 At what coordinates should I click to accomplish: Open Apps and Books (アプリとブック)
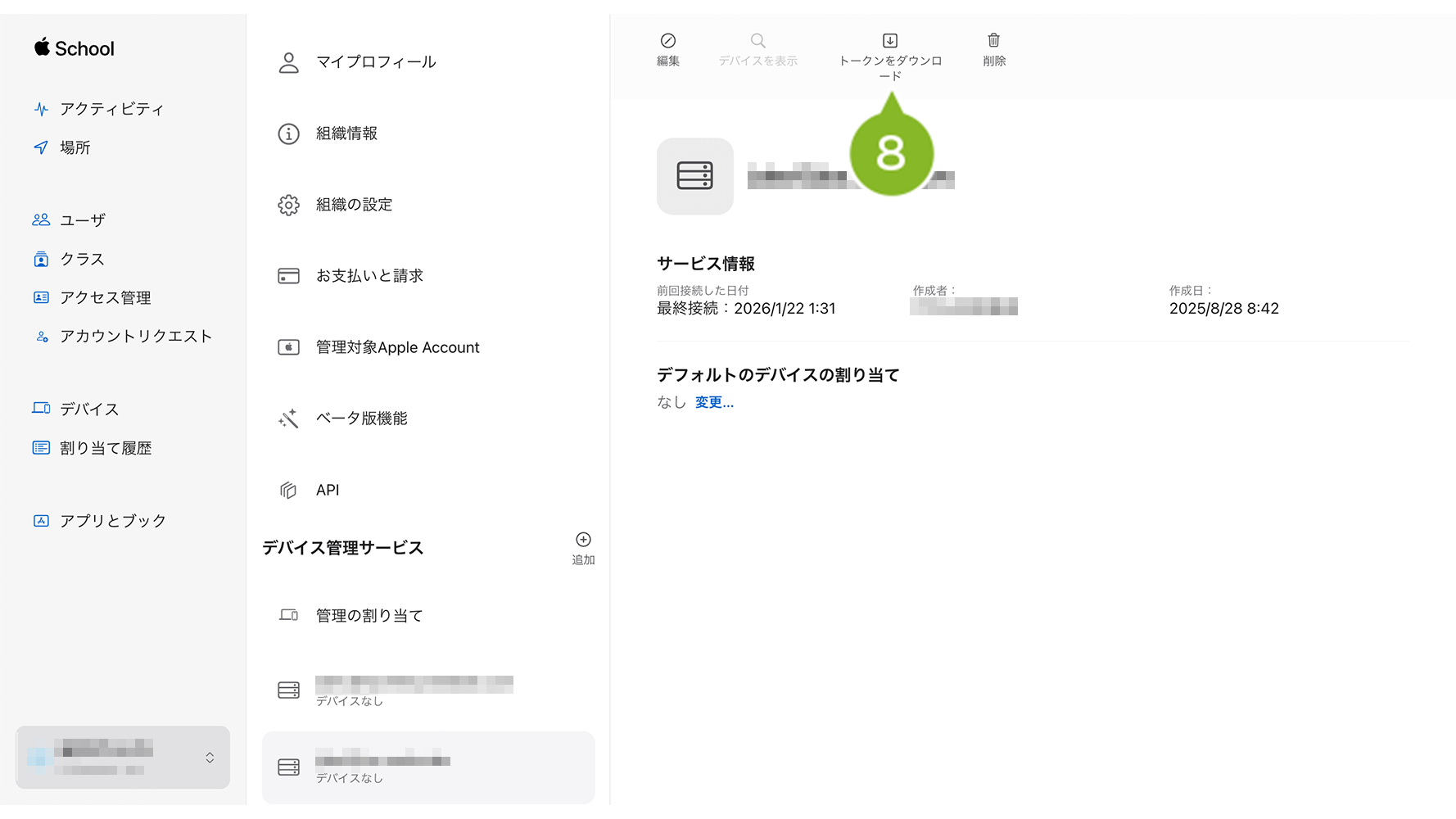click(112, 521)
